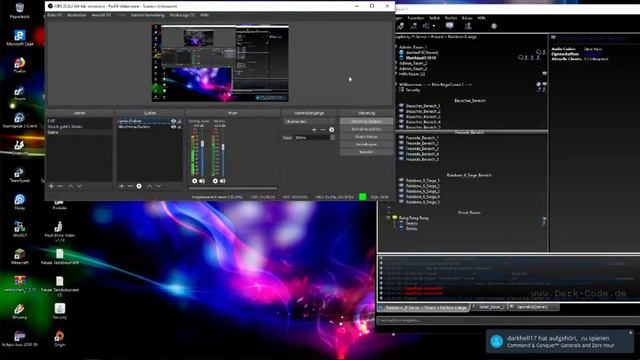Viewport: 640px width, 360px height.
Task: Click the mixer horizontal scrollbar
Action: coord(233,189)
